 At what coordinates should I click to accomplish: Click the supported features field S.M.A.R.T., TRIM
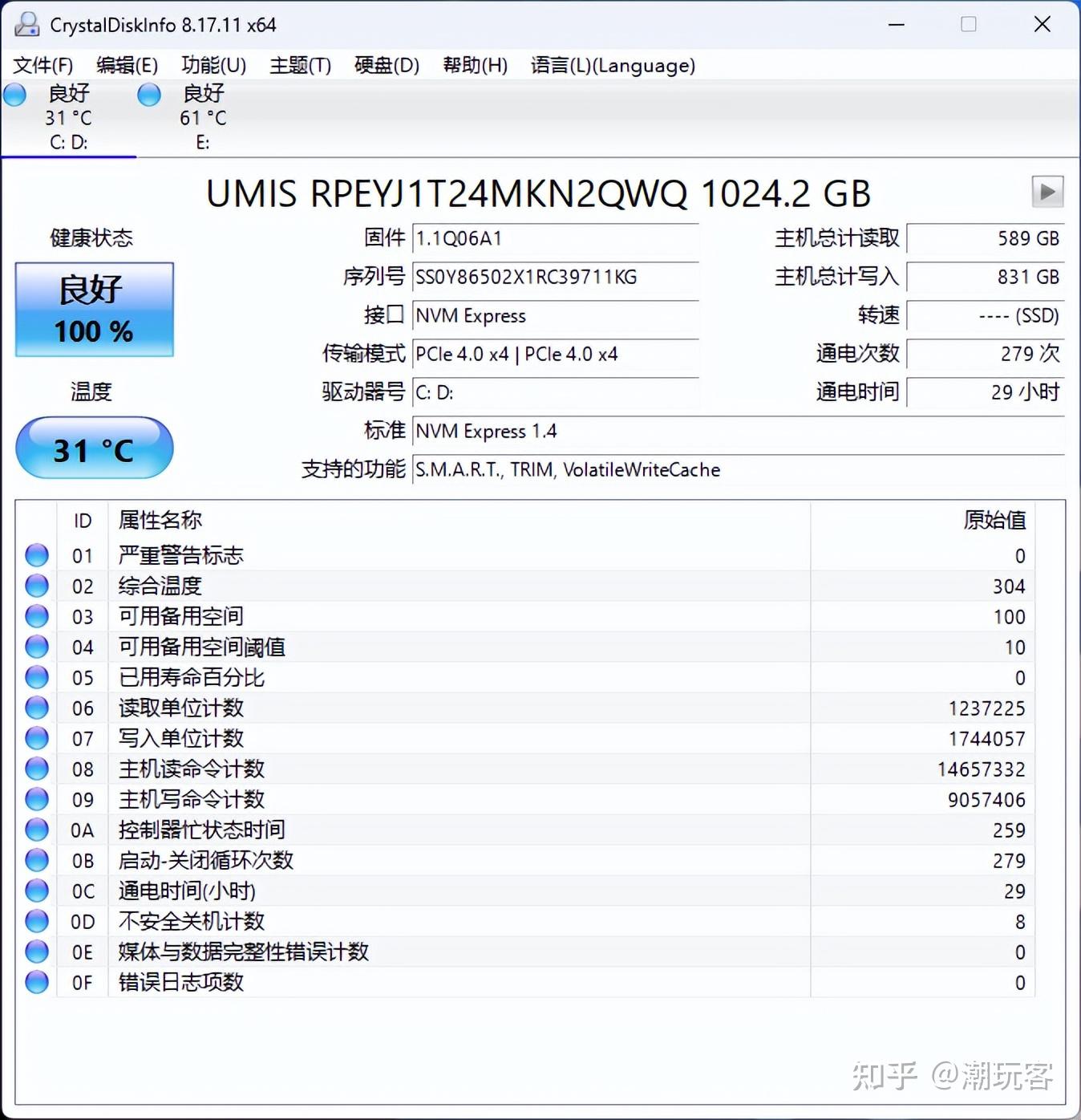pyautogui.click(x=739, y=469)
